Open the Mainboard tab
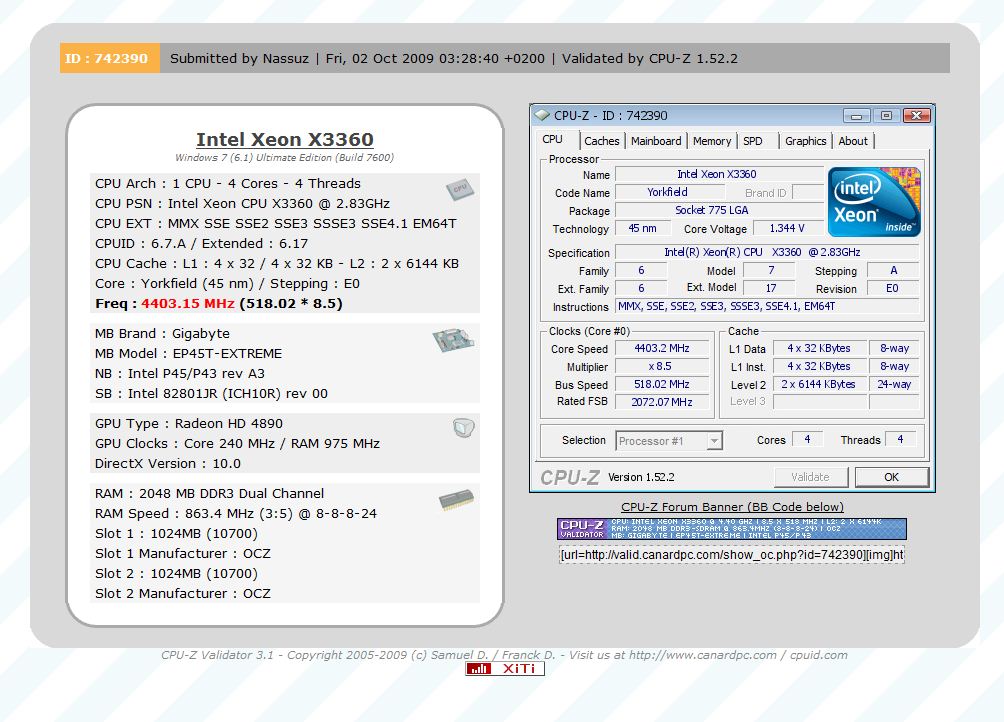The width and height of the screenshot is (1004, 722). (656, 141)
